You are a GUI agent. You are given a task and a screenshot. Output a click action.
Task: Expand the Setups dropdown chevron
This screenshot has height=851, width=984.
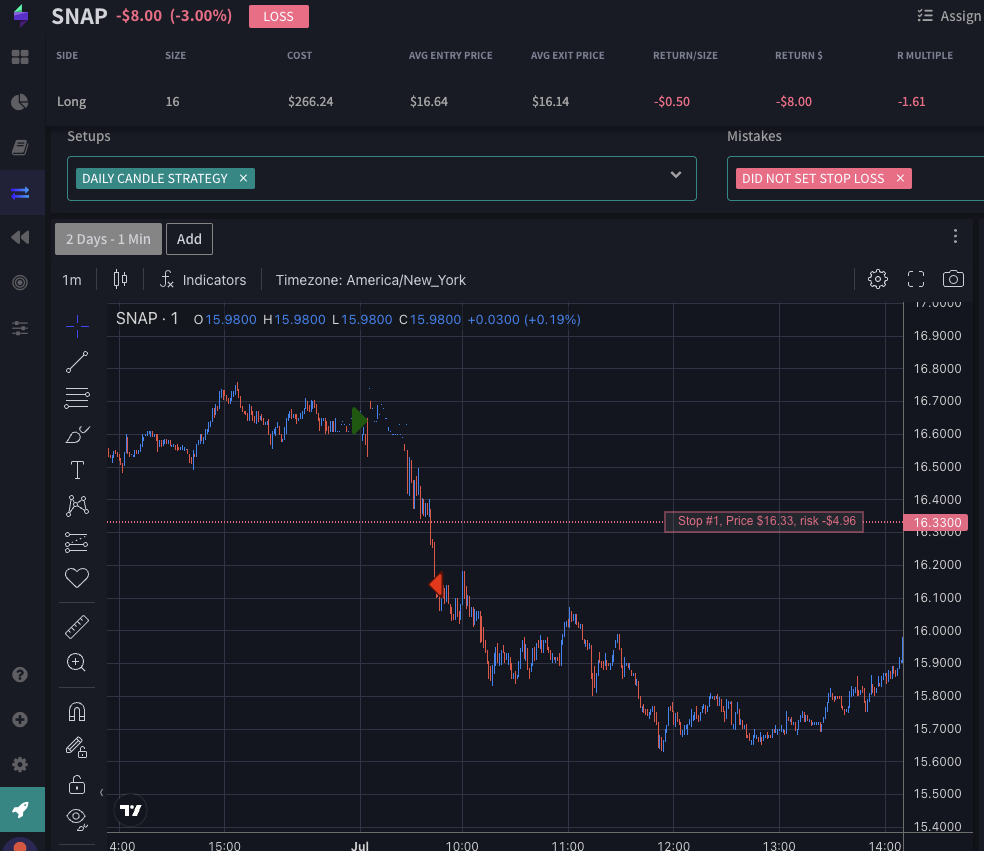676,175
